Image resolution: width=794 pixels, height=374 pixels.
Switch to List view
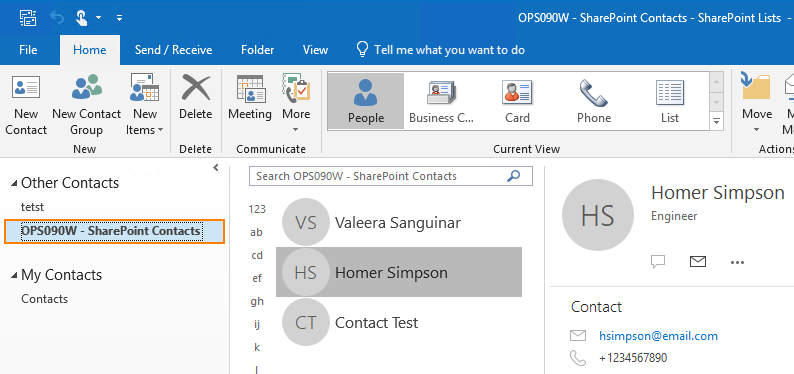pyautogui.click(x=669, y=101)
